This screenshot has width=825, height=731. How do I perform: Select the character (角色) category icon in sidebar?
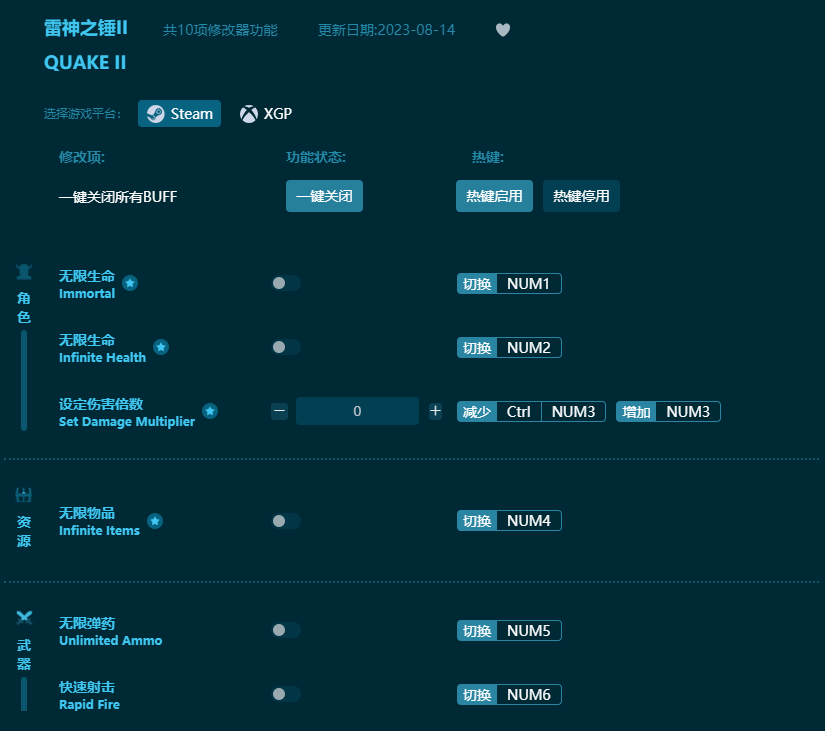coord(23,270)
